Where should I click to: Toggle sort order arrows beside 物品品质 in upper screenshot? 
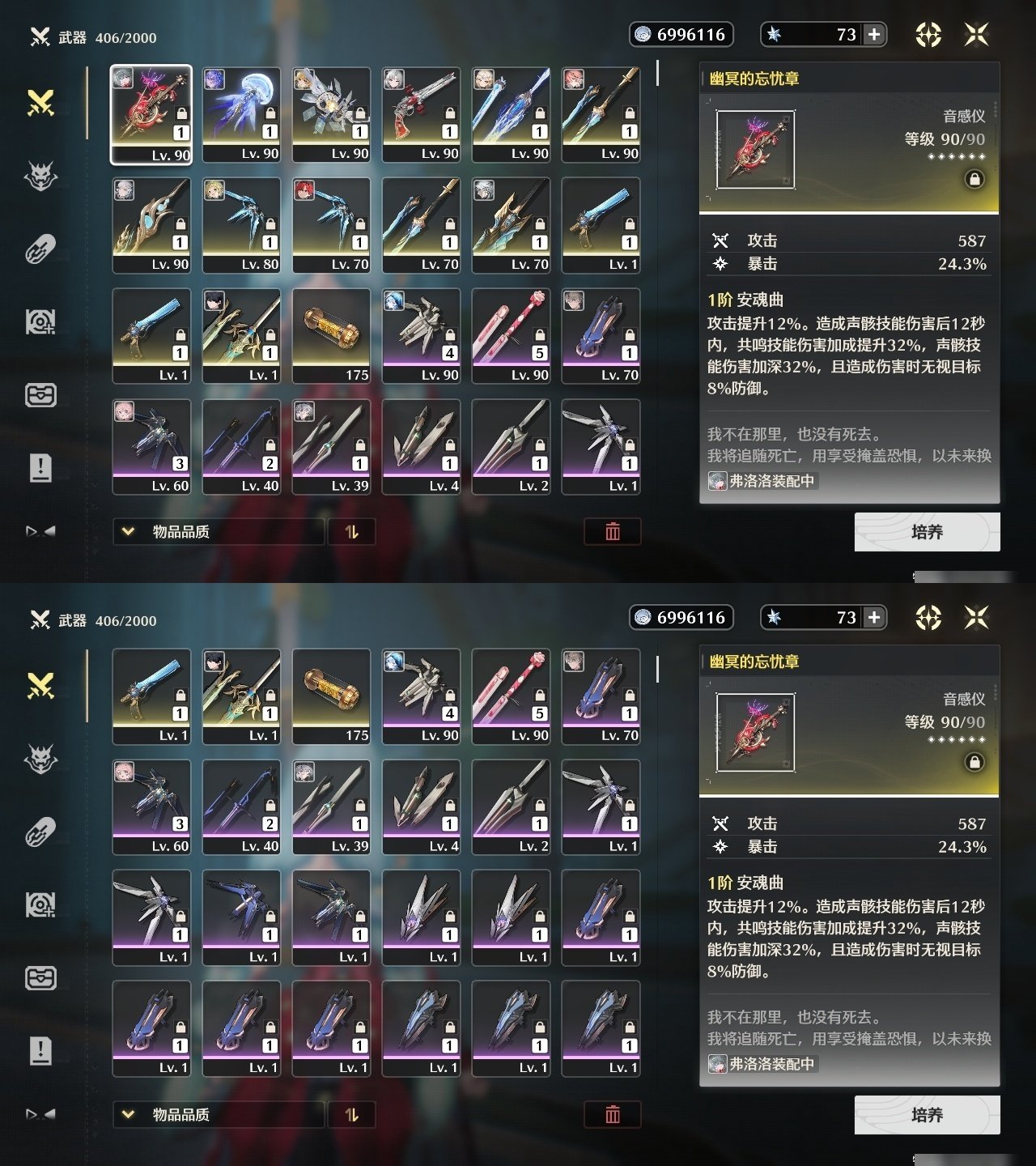(x=351, y=532)
